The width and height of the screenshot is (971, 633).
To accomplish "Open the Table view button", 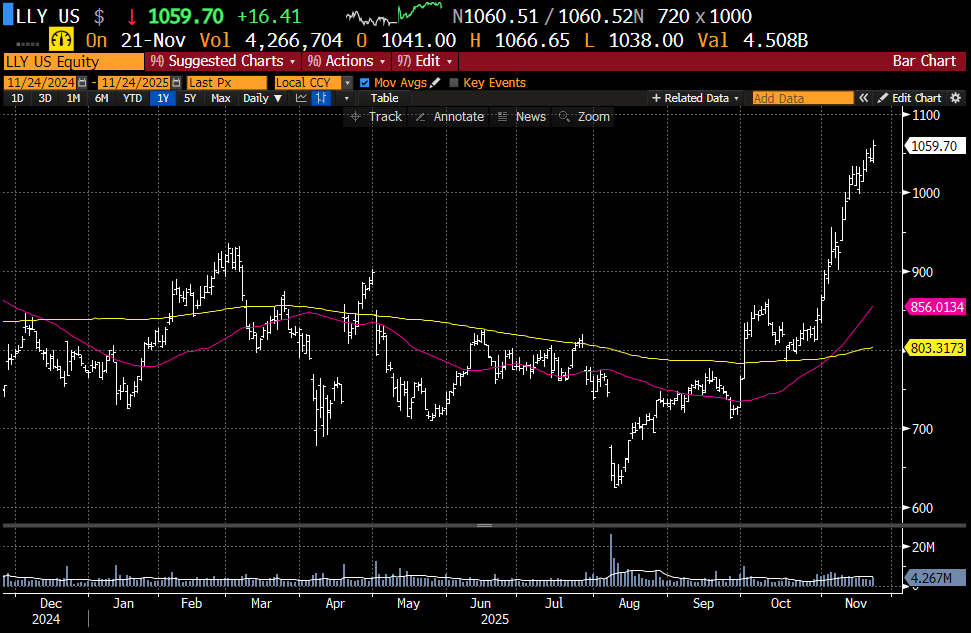I will click(384, 98).
